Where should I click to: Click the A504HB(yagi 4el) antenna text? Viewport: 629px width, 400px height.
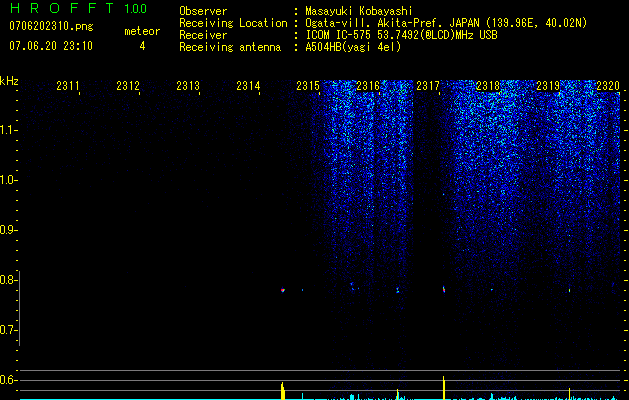pyautogui.click(x=353, y=47)
